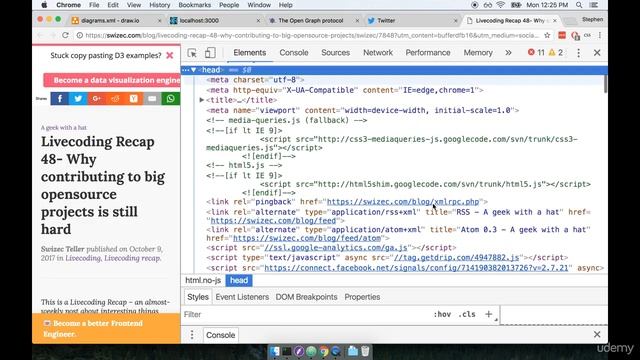Image resolution: width=640 pixels, height=360 pixels.
Task: Open the console drawer options menu
Action: coord(192,335)
